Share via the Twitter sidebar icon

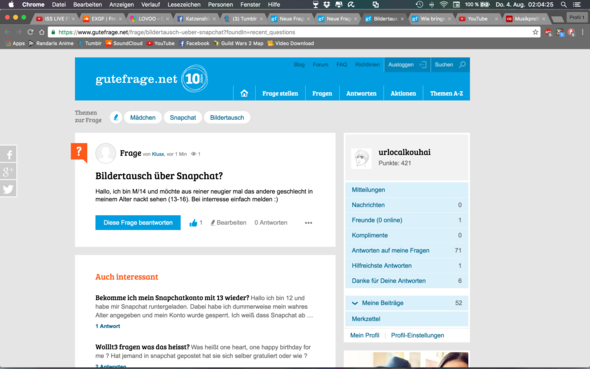[8, 189]
